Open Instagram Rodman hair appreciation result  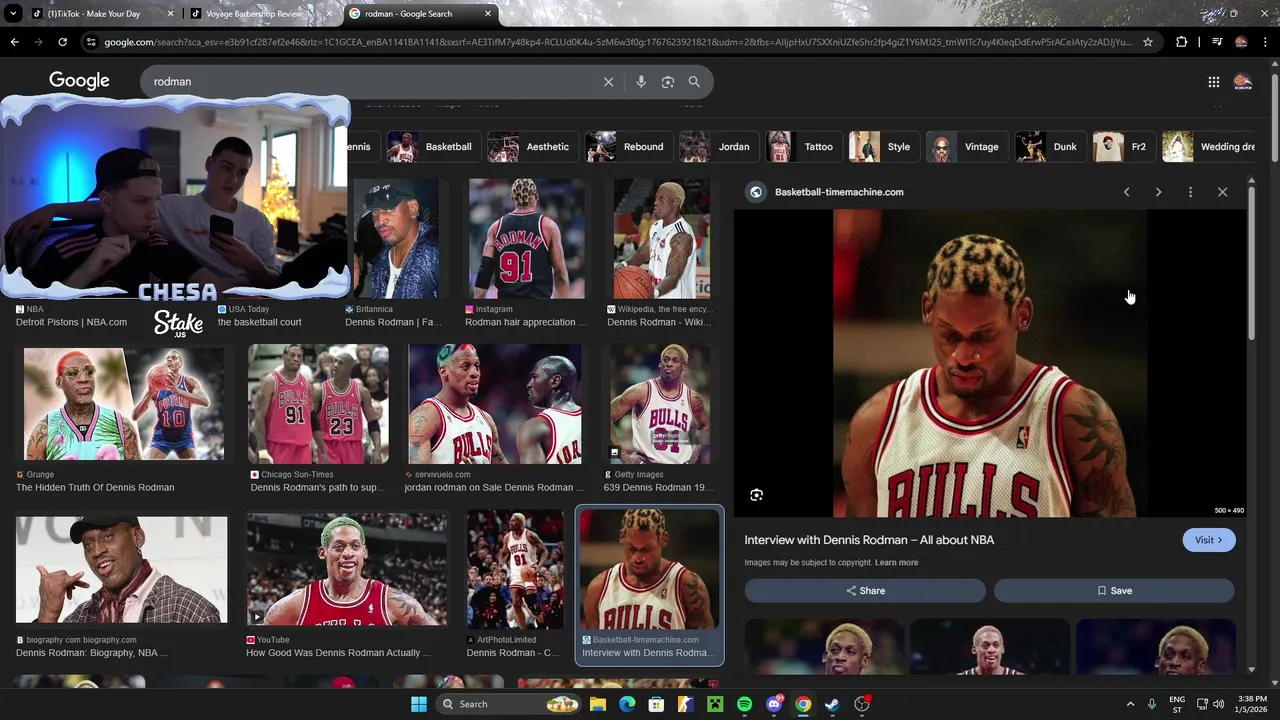tap(527, 238)
